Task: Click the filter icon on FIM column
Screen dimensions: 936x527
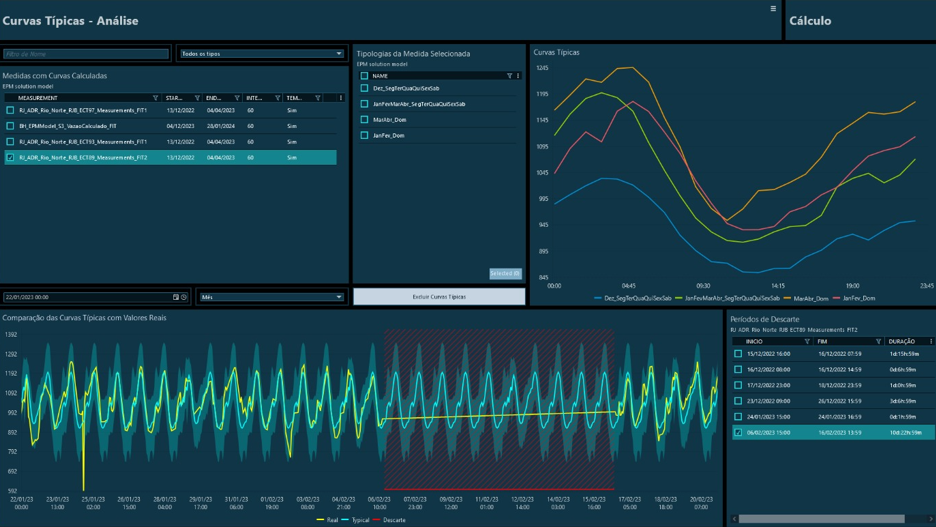Action: pyautogui.click(x=878, y=341)
